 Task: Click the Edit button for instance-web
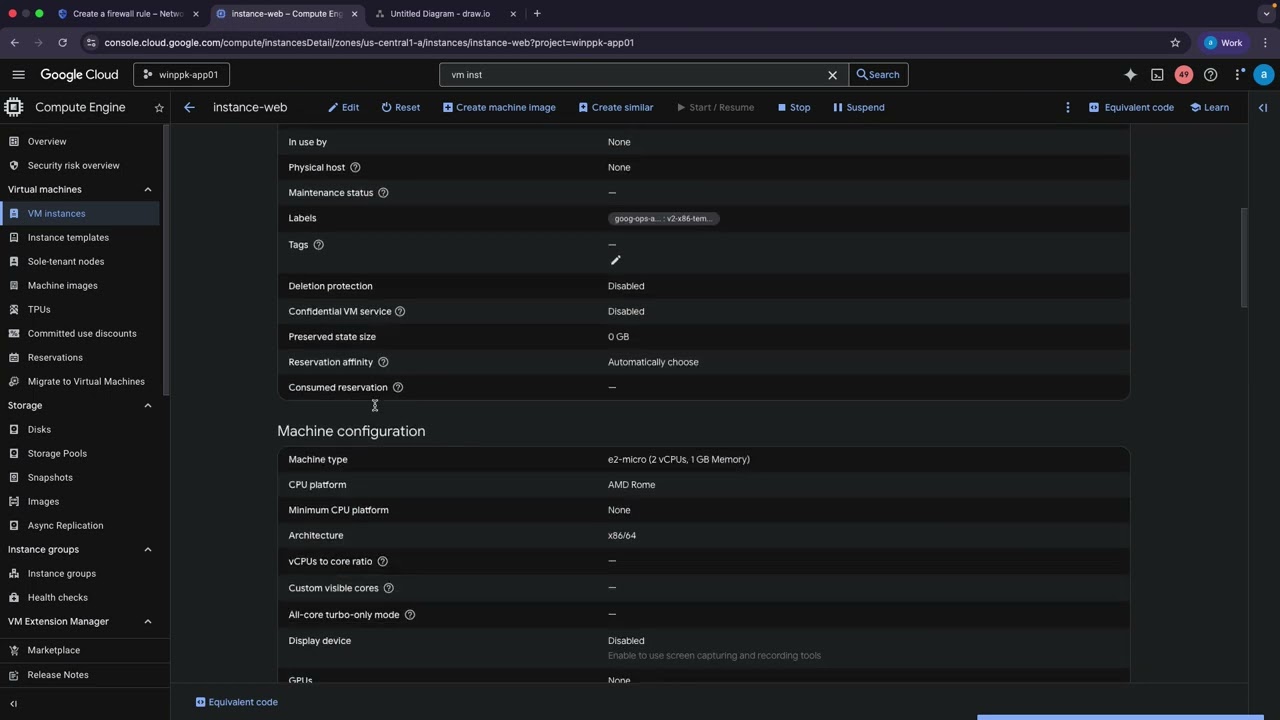[x=343, y=108]
